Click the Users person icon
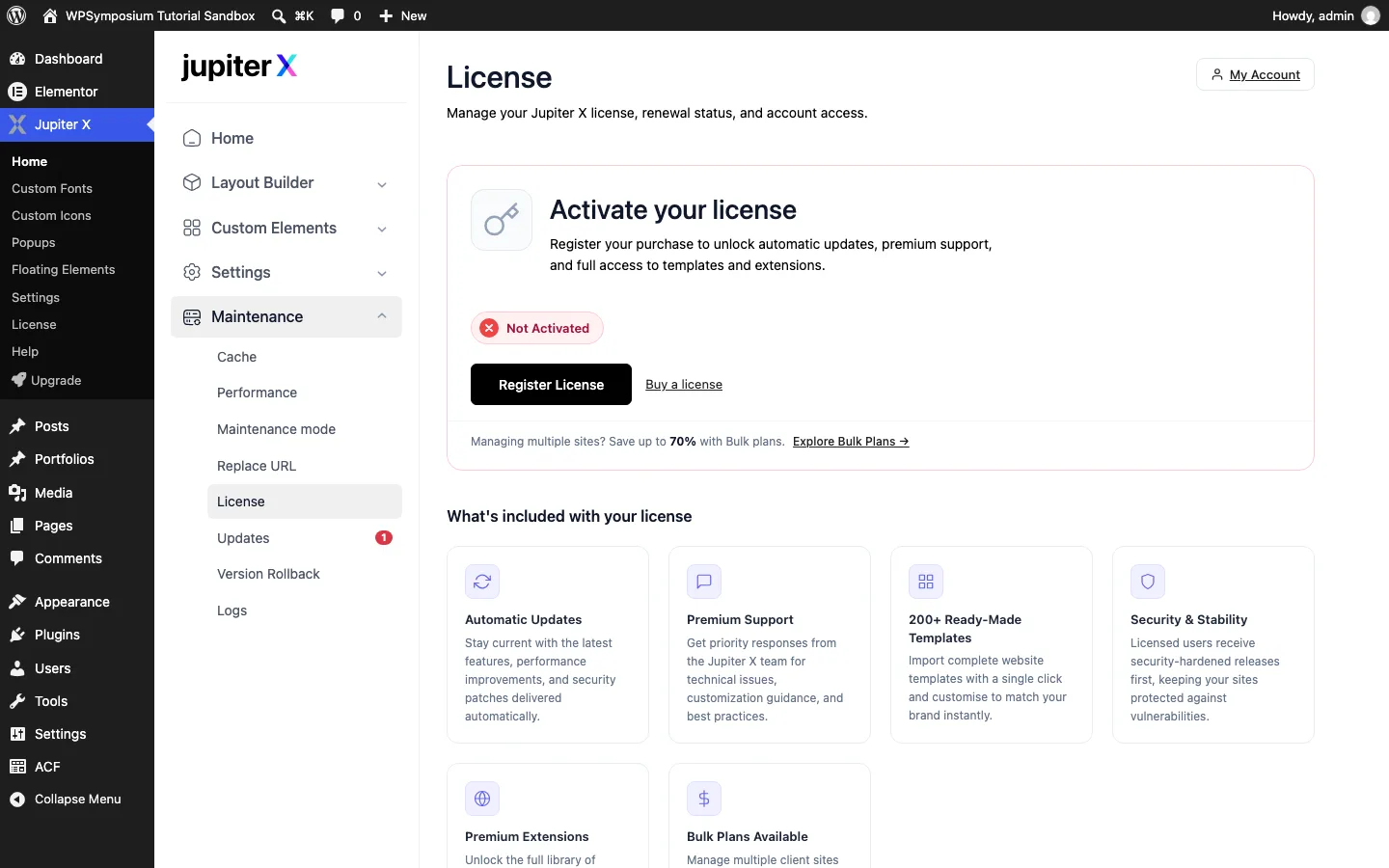Image resolution: width=1389 pixels, height=868 pixels. 17,668
